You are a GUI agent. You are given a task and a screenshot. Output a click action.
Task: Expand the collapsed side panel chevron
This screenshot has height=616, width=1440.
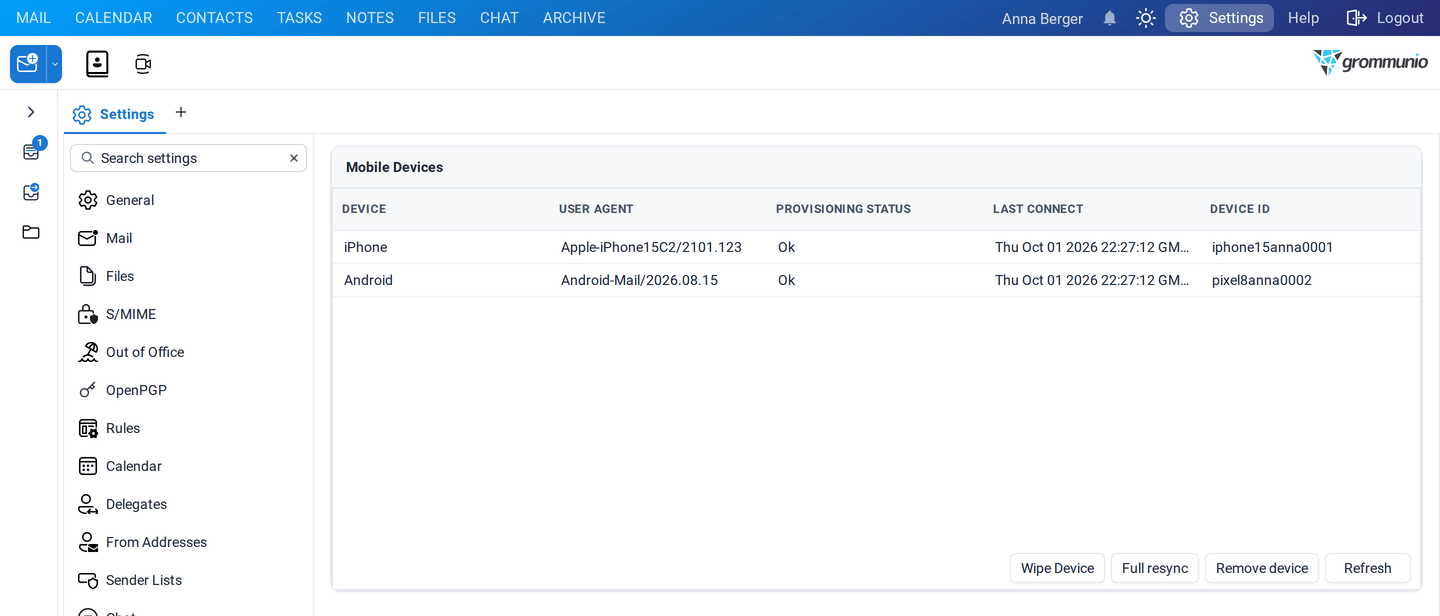(31, 112)
